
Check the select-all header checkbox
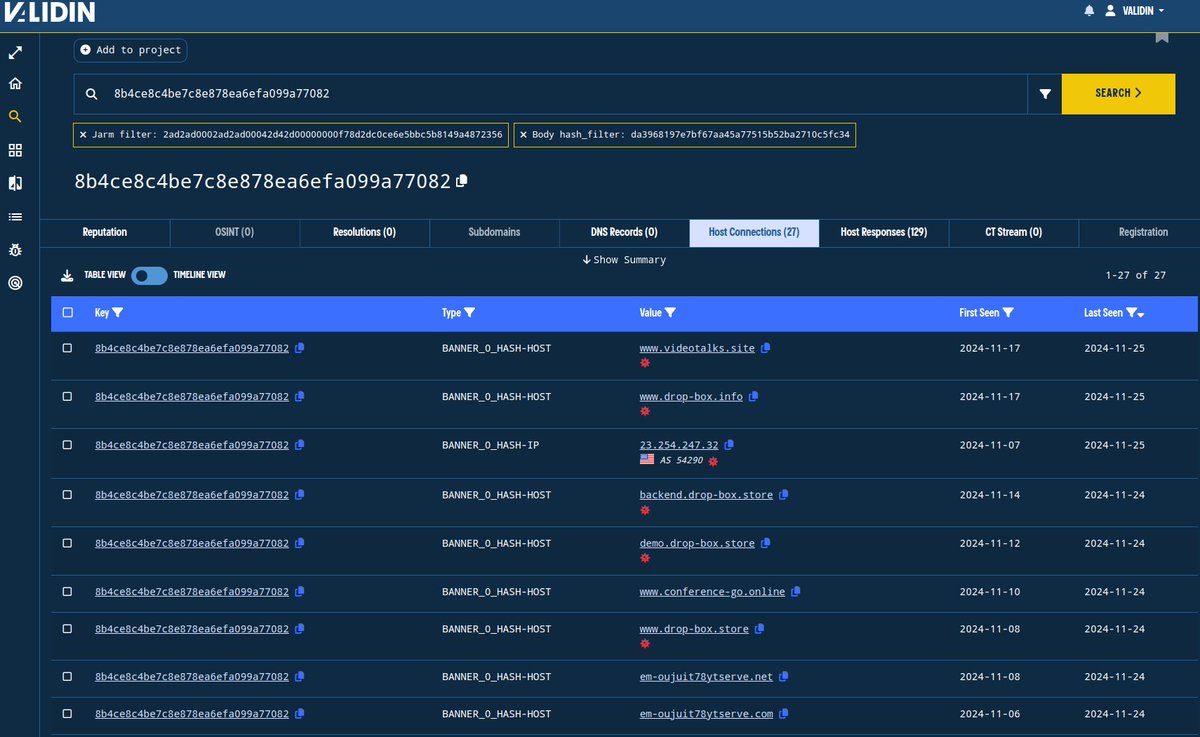click(x=67, y=313)
